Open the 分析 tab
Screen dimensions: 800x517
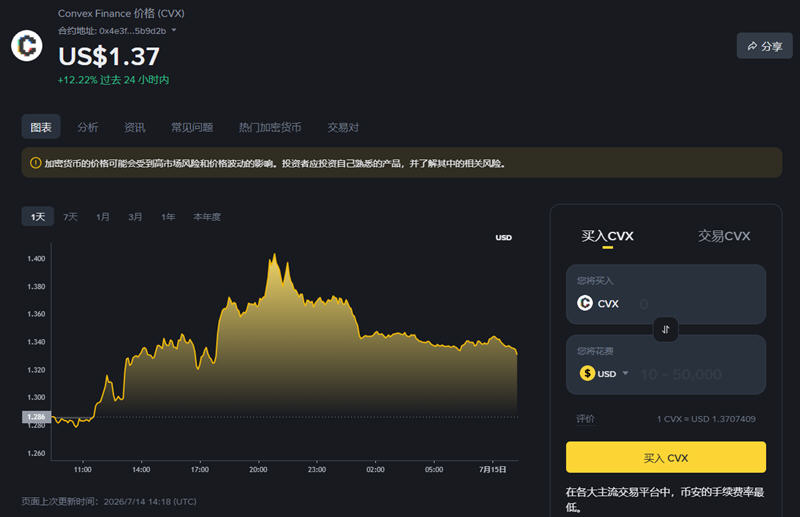[x=88, y=127]
